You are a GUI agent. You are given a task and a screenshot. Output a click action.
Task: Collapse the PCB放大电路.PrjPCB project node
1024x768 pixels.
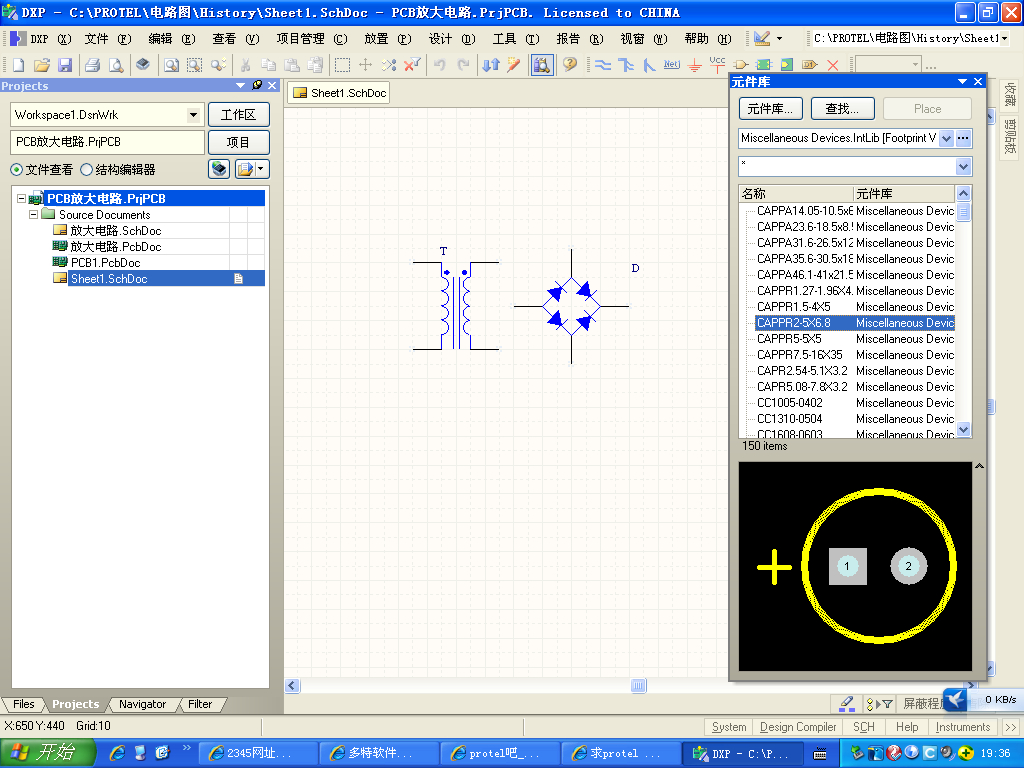[x=21, y=199]
